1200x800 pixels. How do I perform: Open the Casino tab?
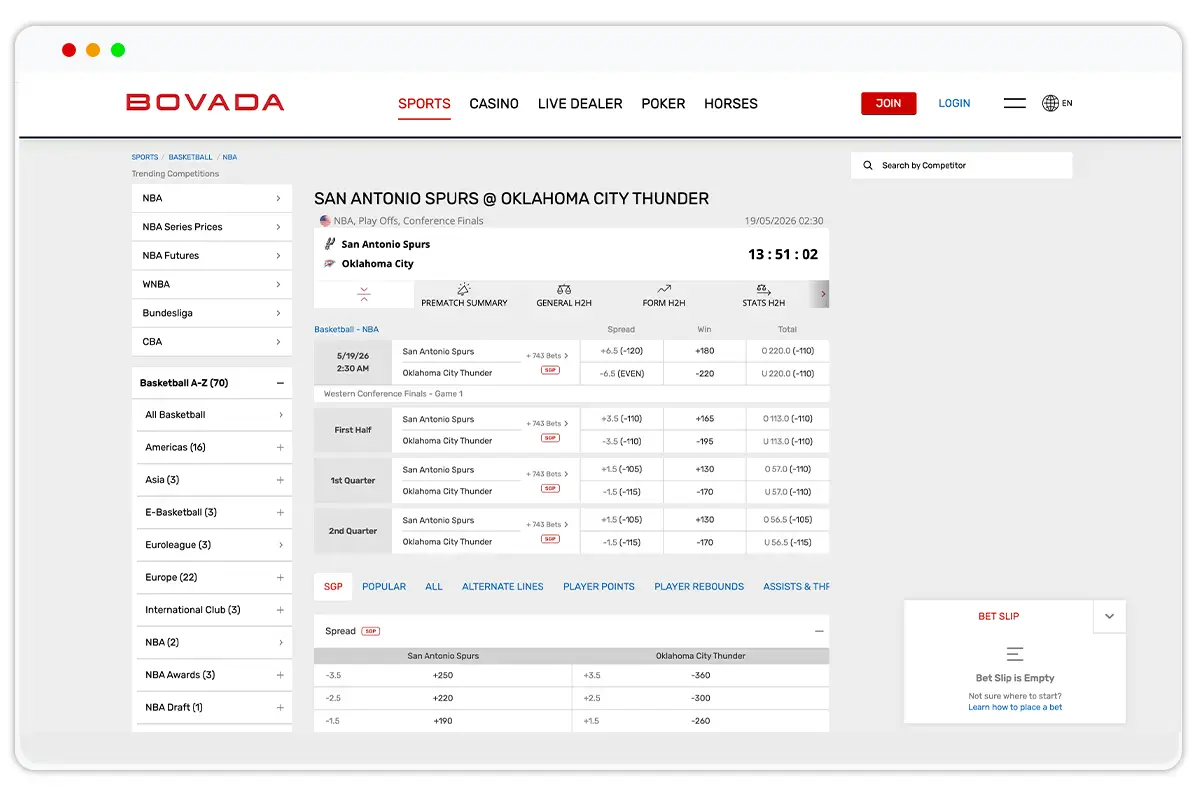point(494,104)
